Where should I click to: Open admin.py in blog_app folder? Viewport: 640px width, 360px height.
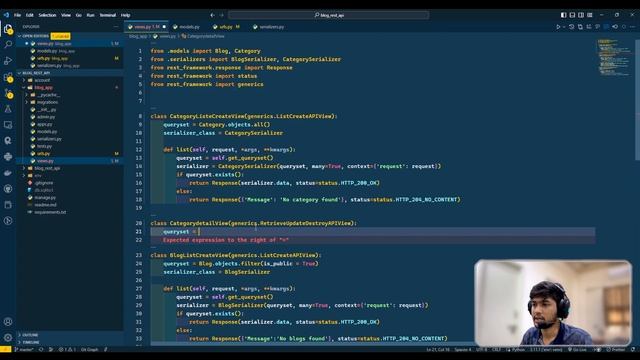(x=46, y=117)
